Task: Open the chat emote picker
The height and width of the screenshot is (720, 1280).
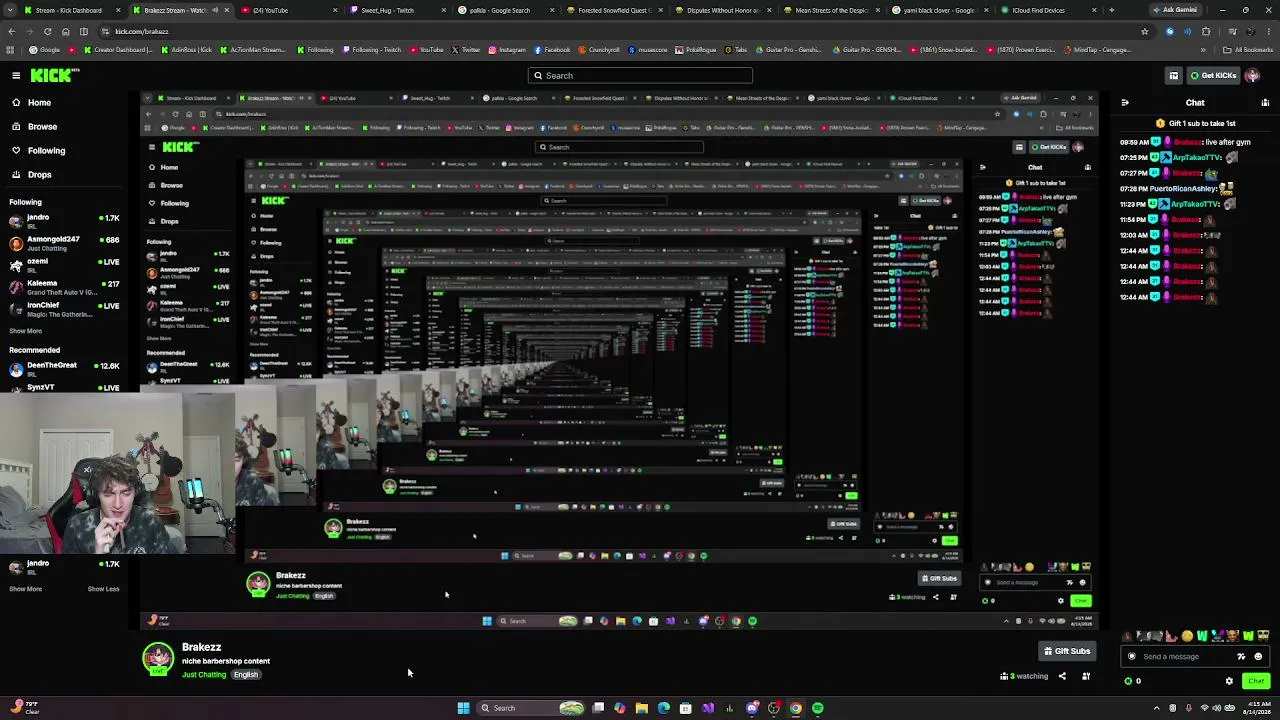Action: point(1258,657)
